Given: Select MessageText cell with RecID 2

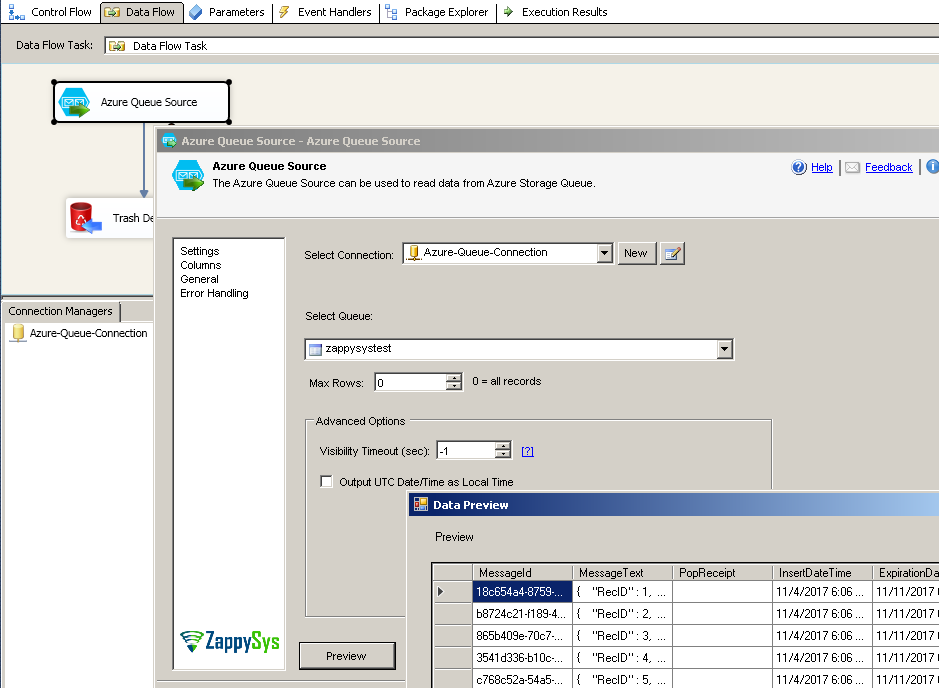Looking at the screenshot, I should [x=622, y=614].
